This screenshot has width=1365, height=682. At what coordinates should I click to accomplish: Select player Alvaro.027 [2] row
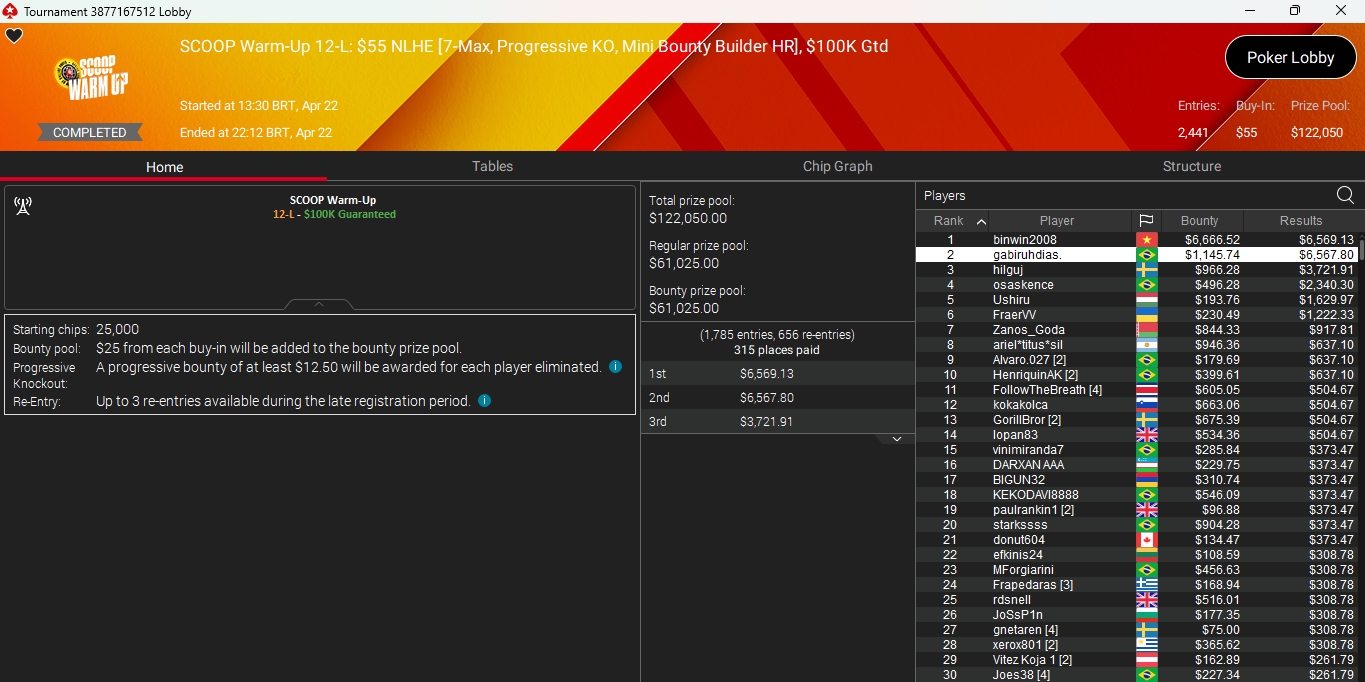pos(1137,360)
